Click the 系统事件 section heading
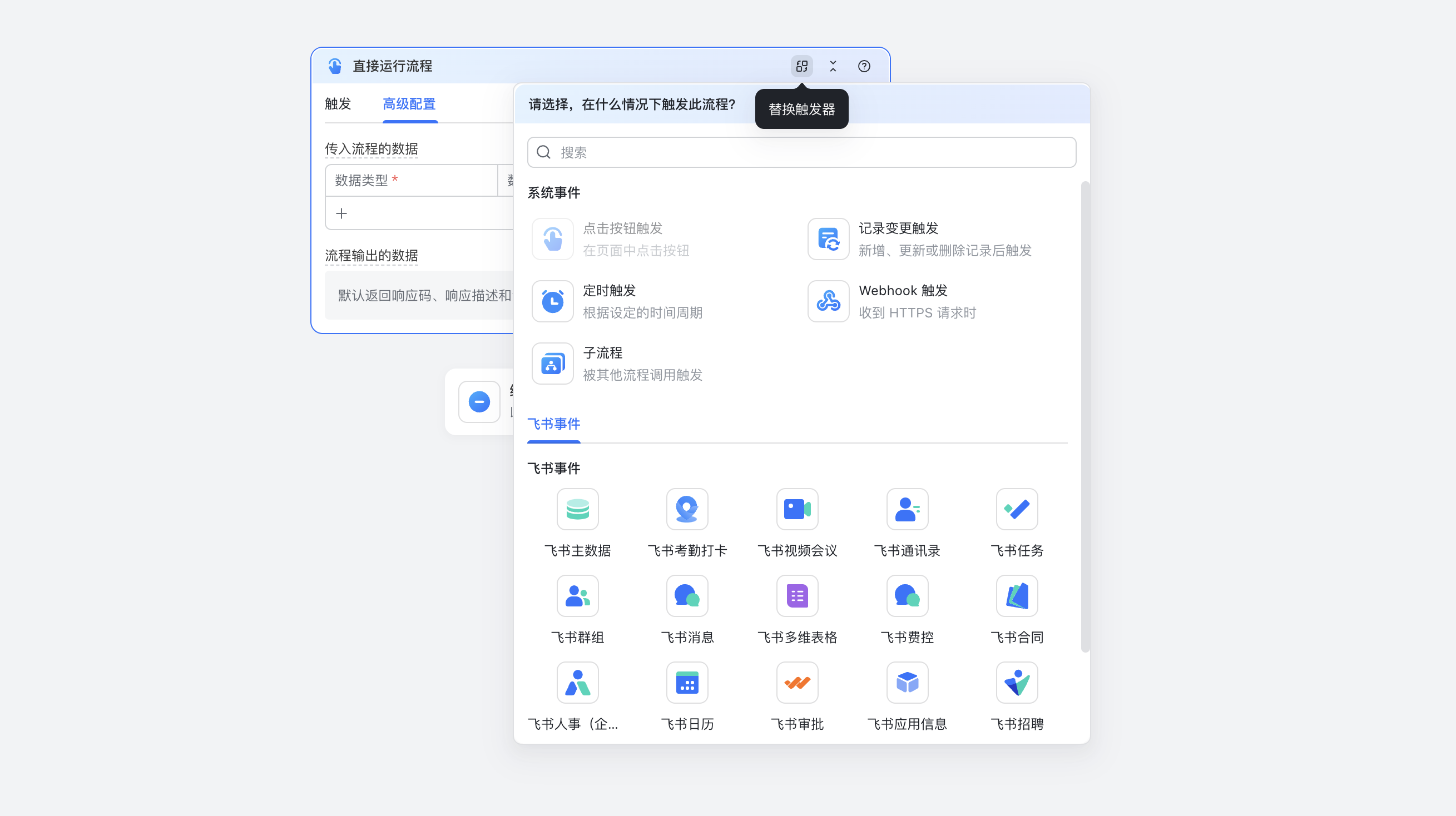 tap(553, 193)
